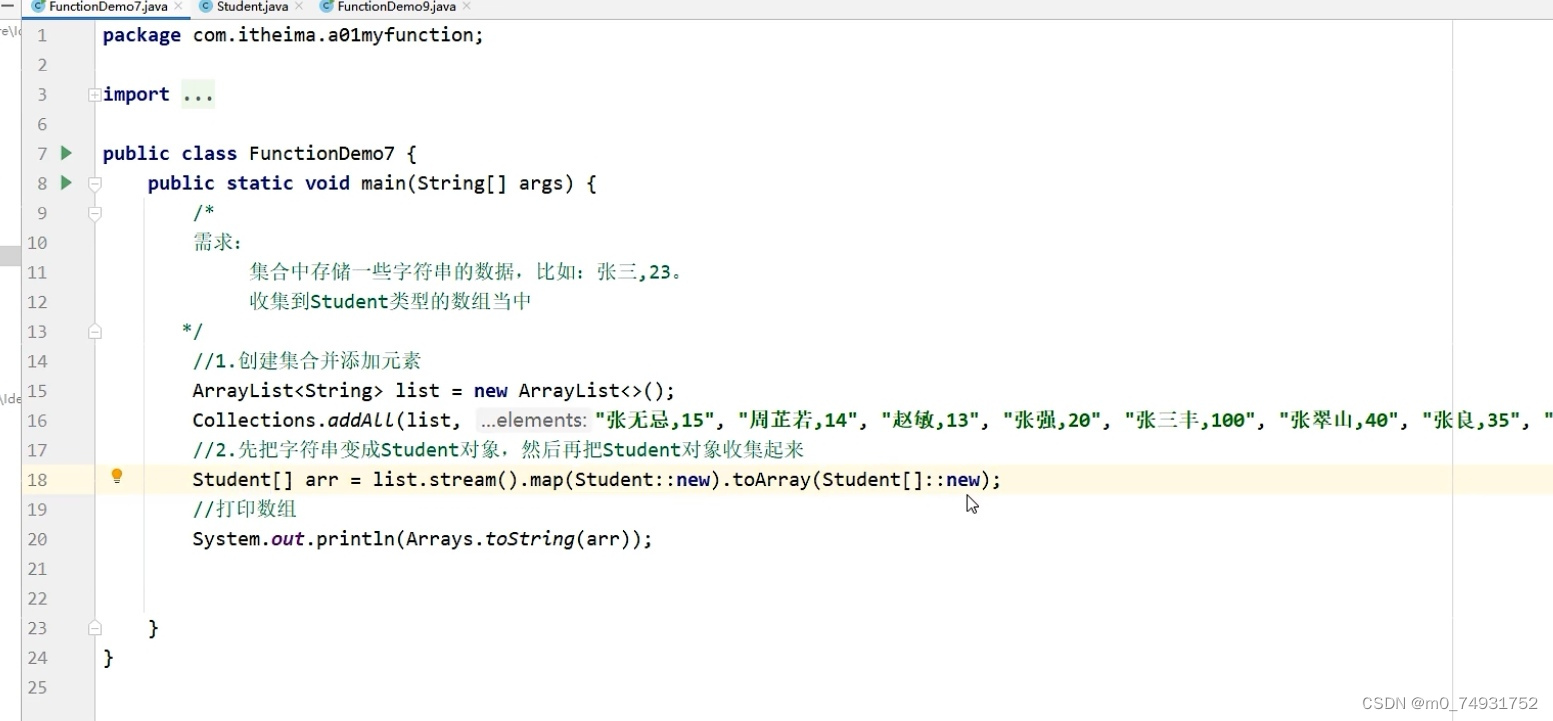The width and height of the screenshot is (1553, 721).
Task: Click the string "张强,20"
Action: coord(1052,421)
